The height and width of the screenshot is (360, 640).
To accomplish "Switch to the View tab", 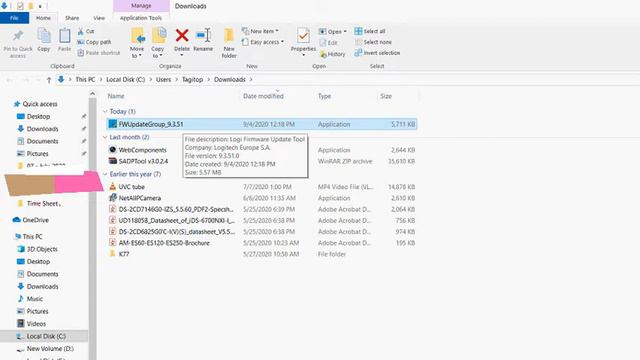I will point(99,18).
